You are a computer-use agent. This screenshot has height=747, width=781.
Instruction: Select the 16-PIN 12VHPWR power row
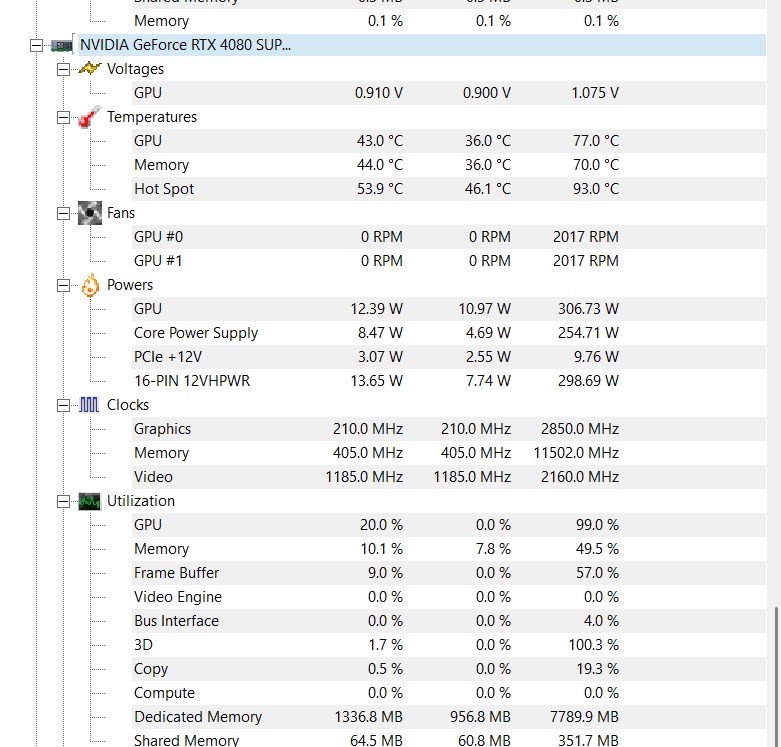[x=195, y=381]
